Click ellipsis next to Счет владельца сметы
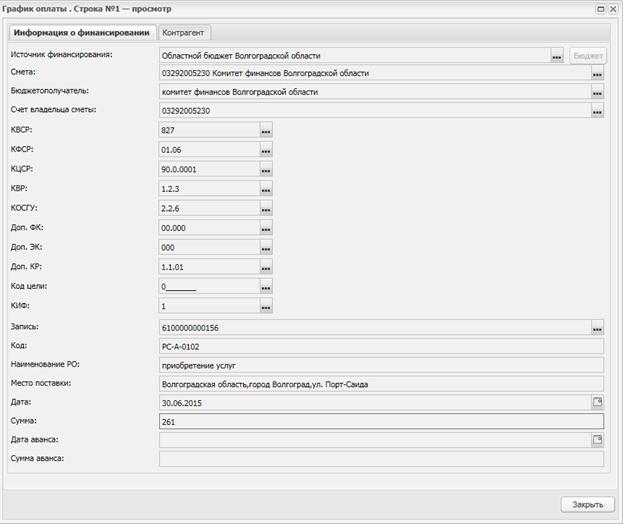 [597, 111]
